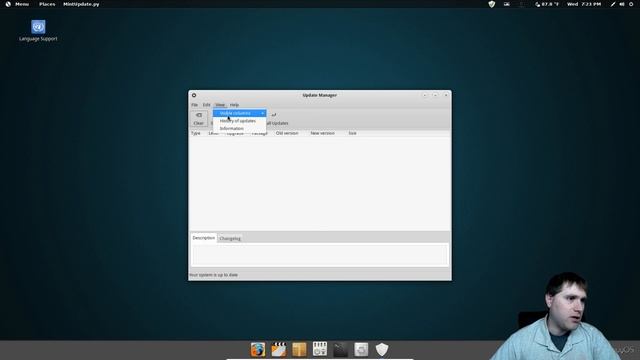640x360 pixels.
Task: Click inside the description text area
Action: coord(320,255)
